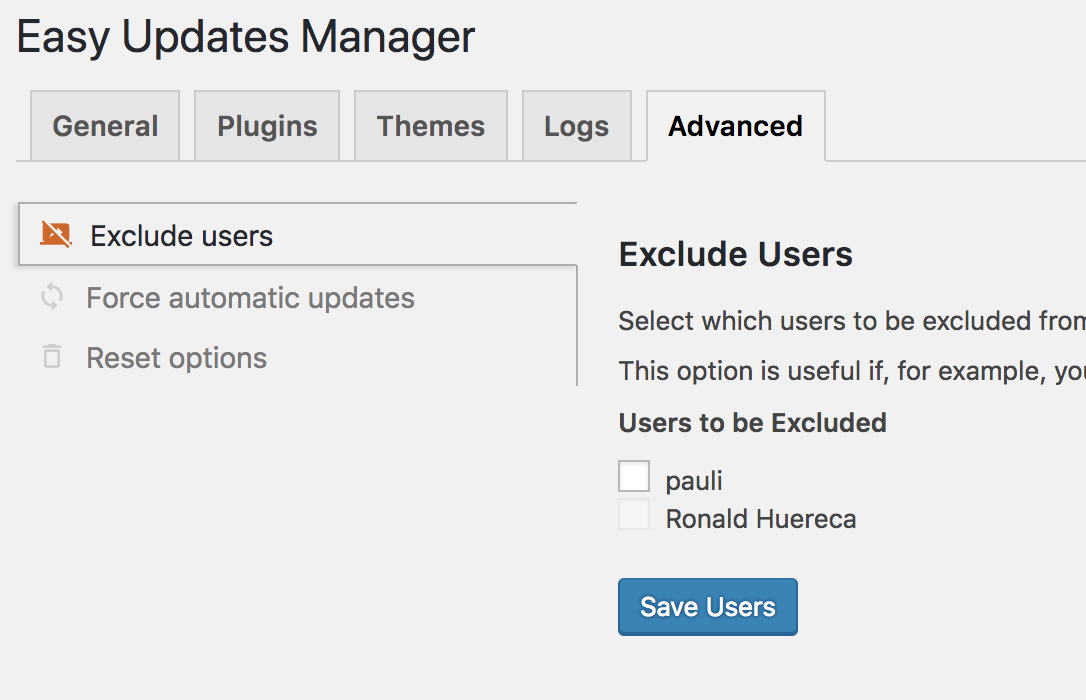Go to the Themes tab

click(431, 126)
